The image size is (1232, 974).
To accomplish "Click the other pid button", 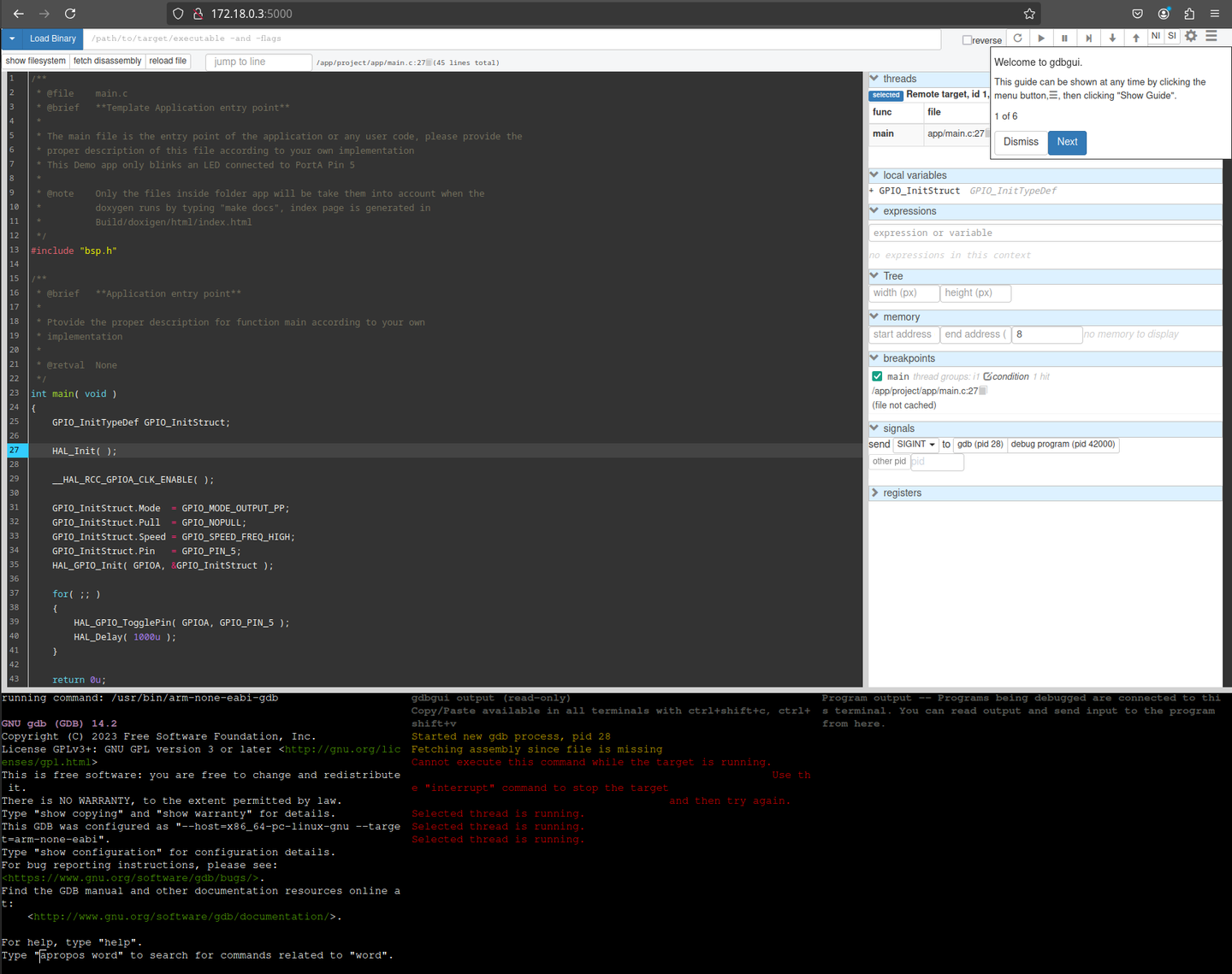I will pyautogui.click(x=889, y=462).
